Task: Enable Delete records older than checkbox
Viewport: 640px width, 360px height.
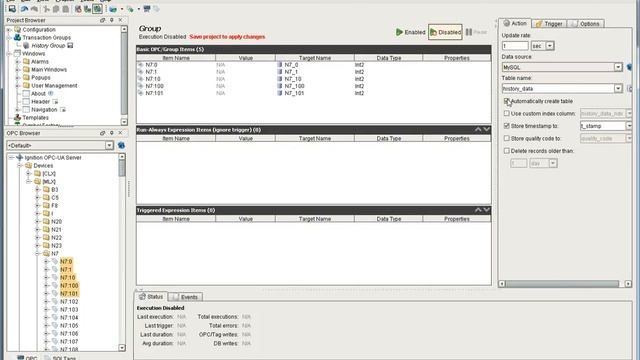Action: tap(507, 151)
